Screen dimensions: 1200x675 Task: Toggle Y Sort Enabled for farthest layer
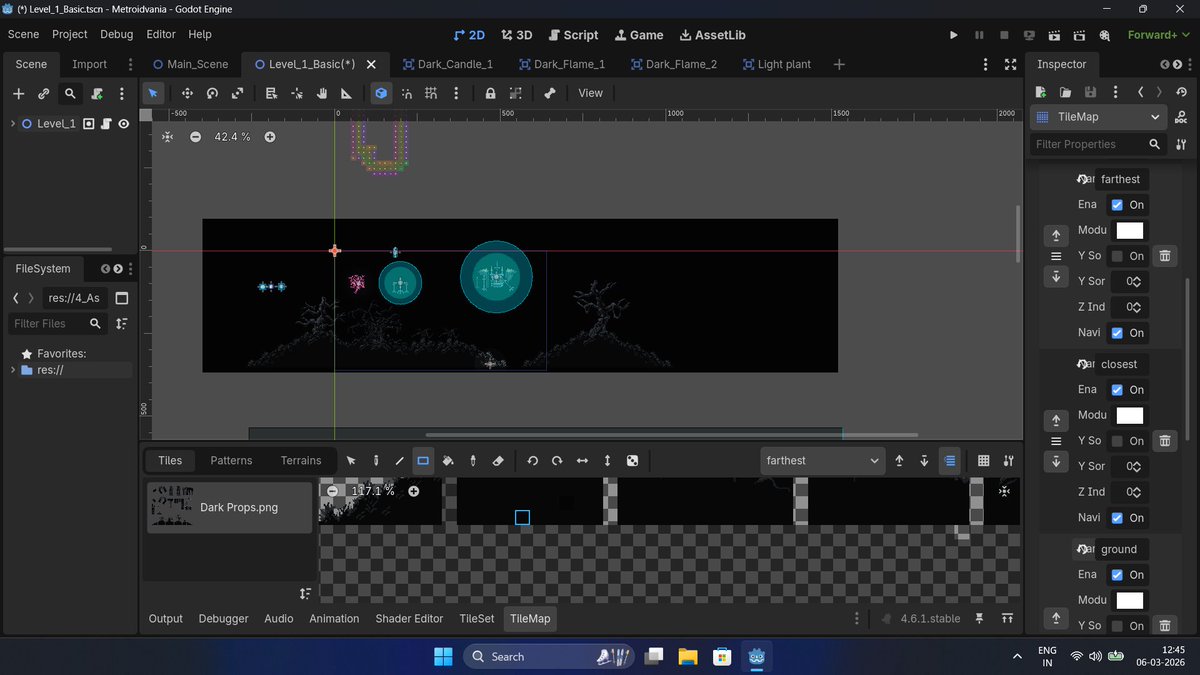pyautogui.click(x=1117, y=256)
